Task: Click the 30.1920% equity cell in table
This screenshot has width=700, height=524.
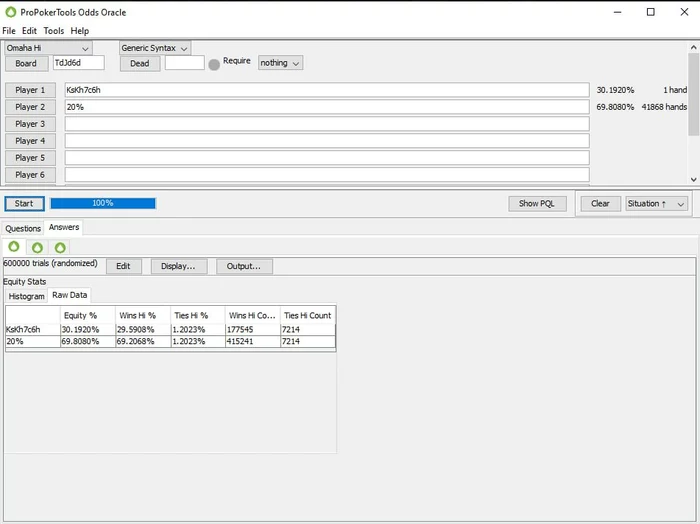Action: (88, 330)
